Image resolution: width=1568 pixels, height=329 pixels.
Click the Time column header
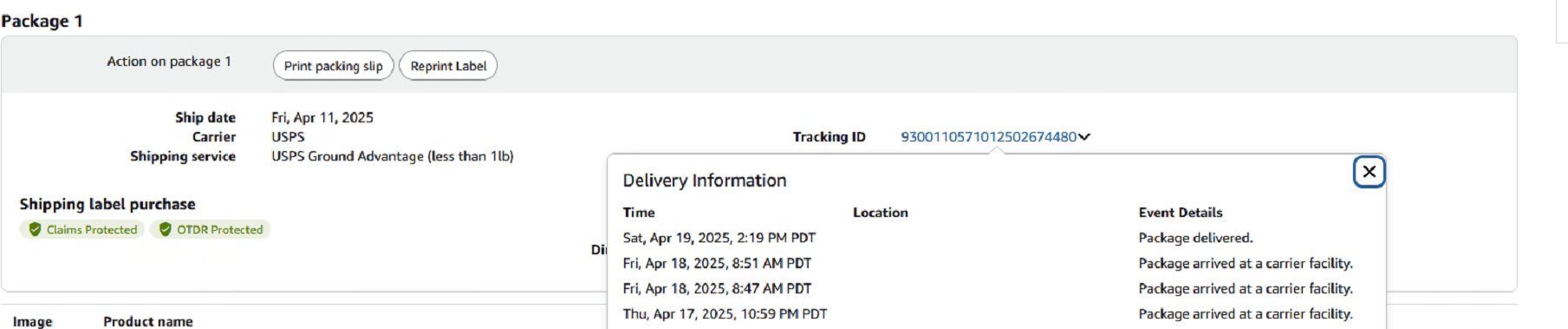(639, 213)
